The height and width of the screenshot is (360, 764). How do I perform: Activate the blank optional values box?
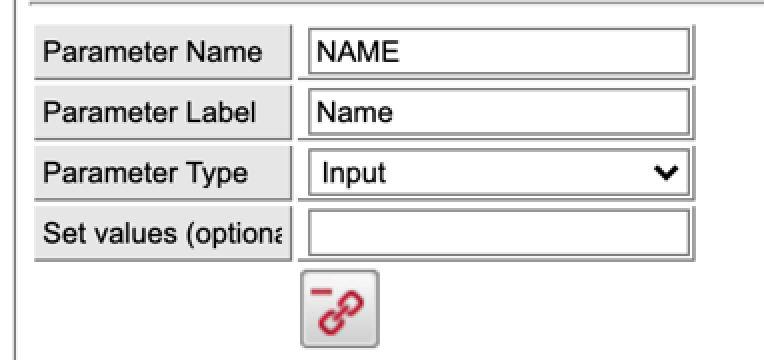499,233
